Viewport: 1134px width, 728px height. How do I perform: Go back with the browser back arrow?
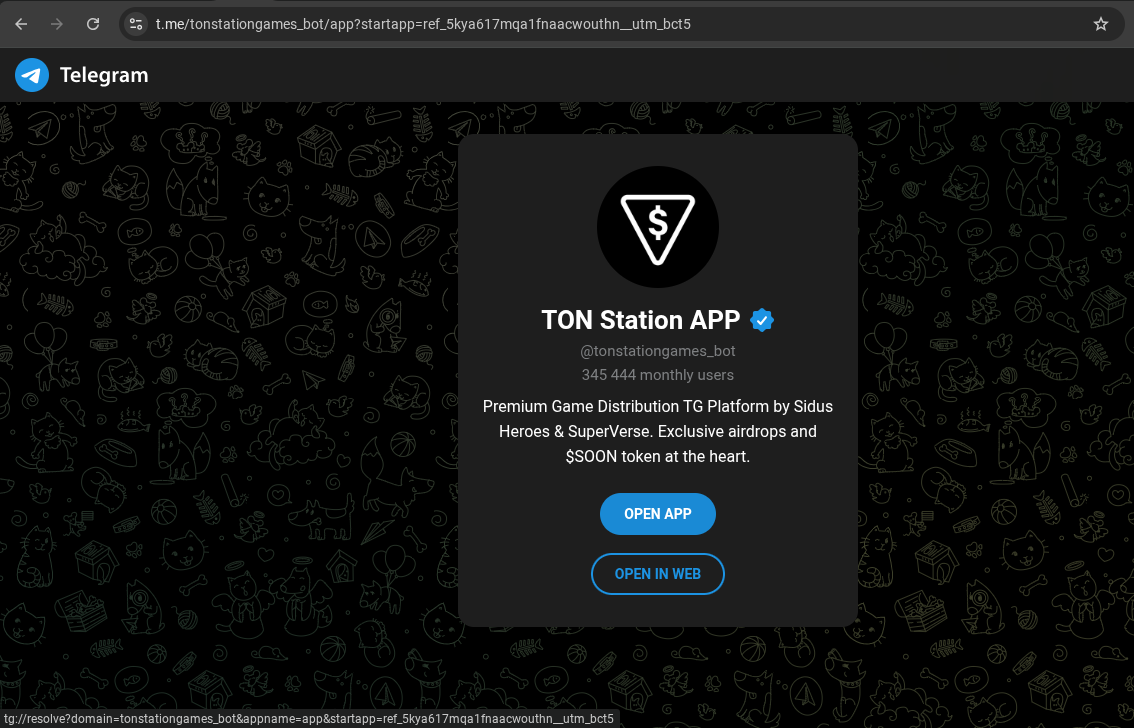click(21, 24)
